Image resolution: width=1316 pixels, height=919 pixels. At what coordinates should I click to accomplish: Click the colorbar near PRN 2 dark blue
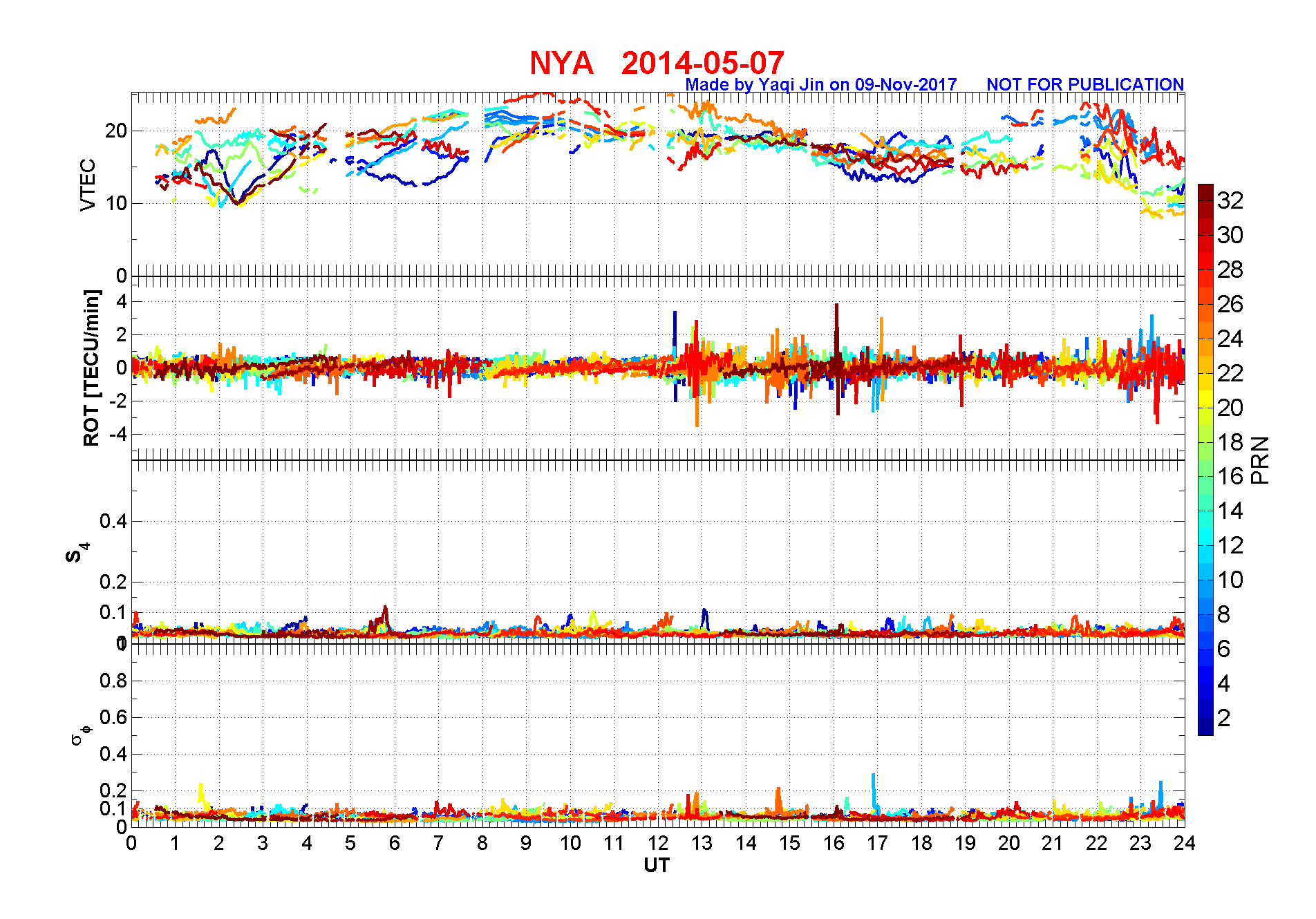click(x=1205, y=719)
